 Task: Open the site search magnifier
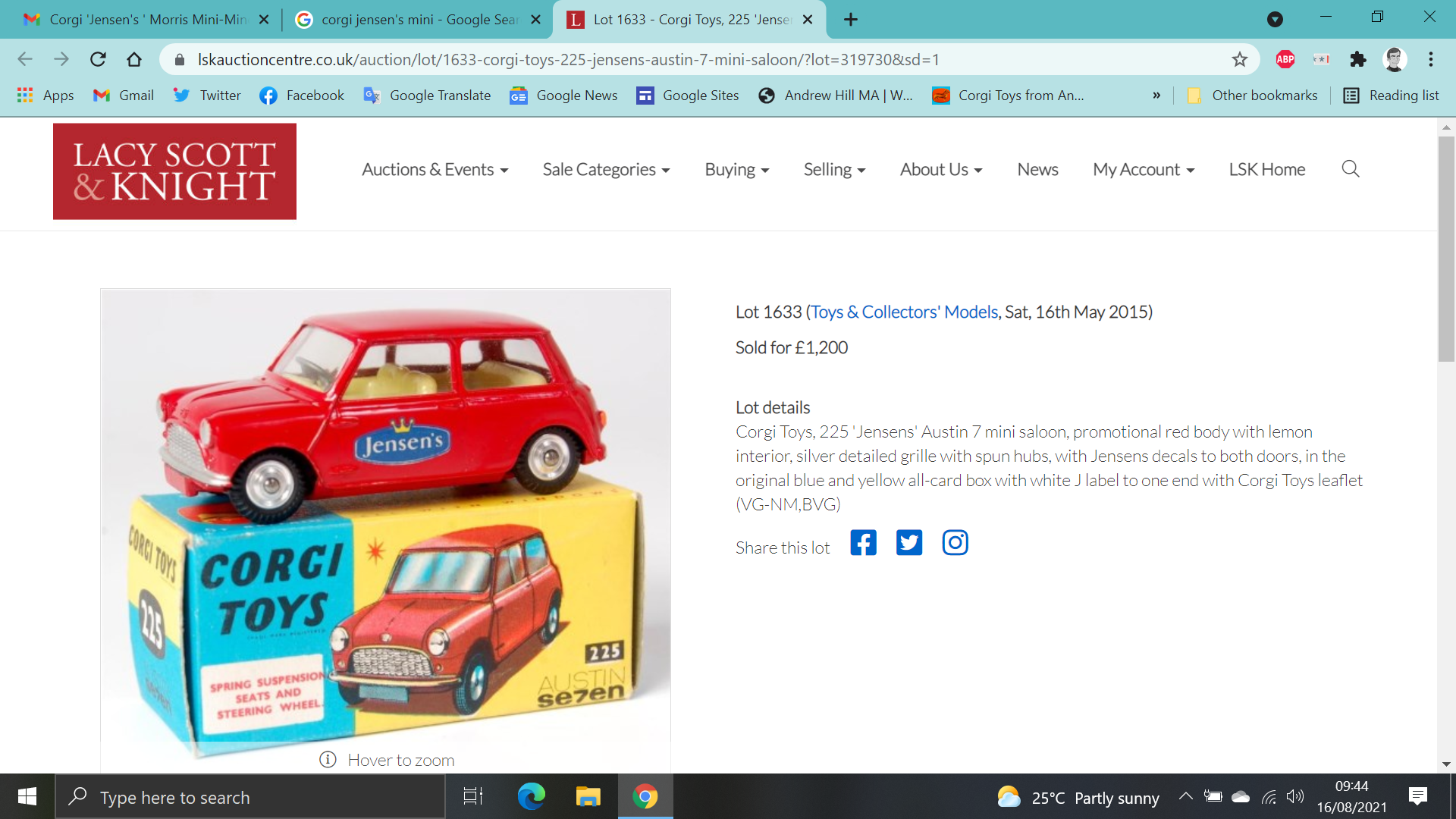[1350, 169]
